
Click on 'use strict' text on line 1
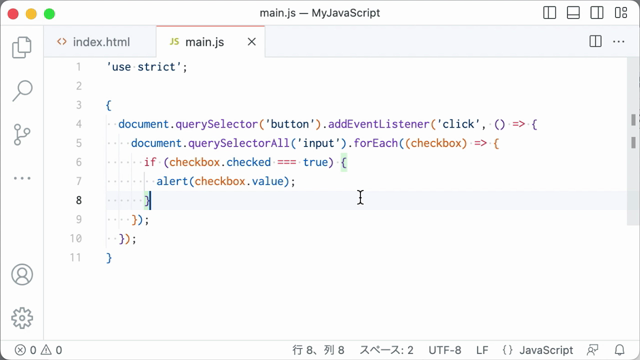pyautogui.click(x=144, y=67)
